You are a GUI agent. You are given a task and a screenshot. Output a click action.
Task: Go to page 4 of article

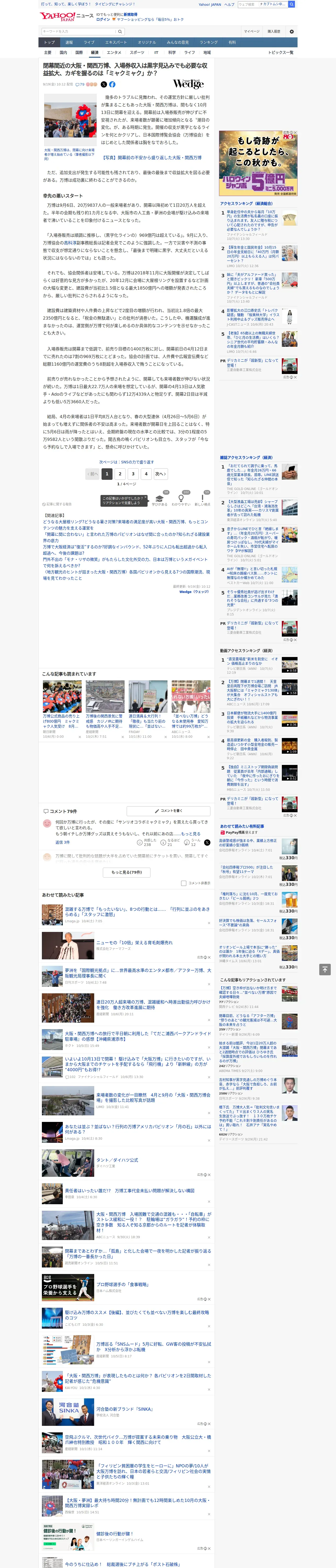(146, 474)
